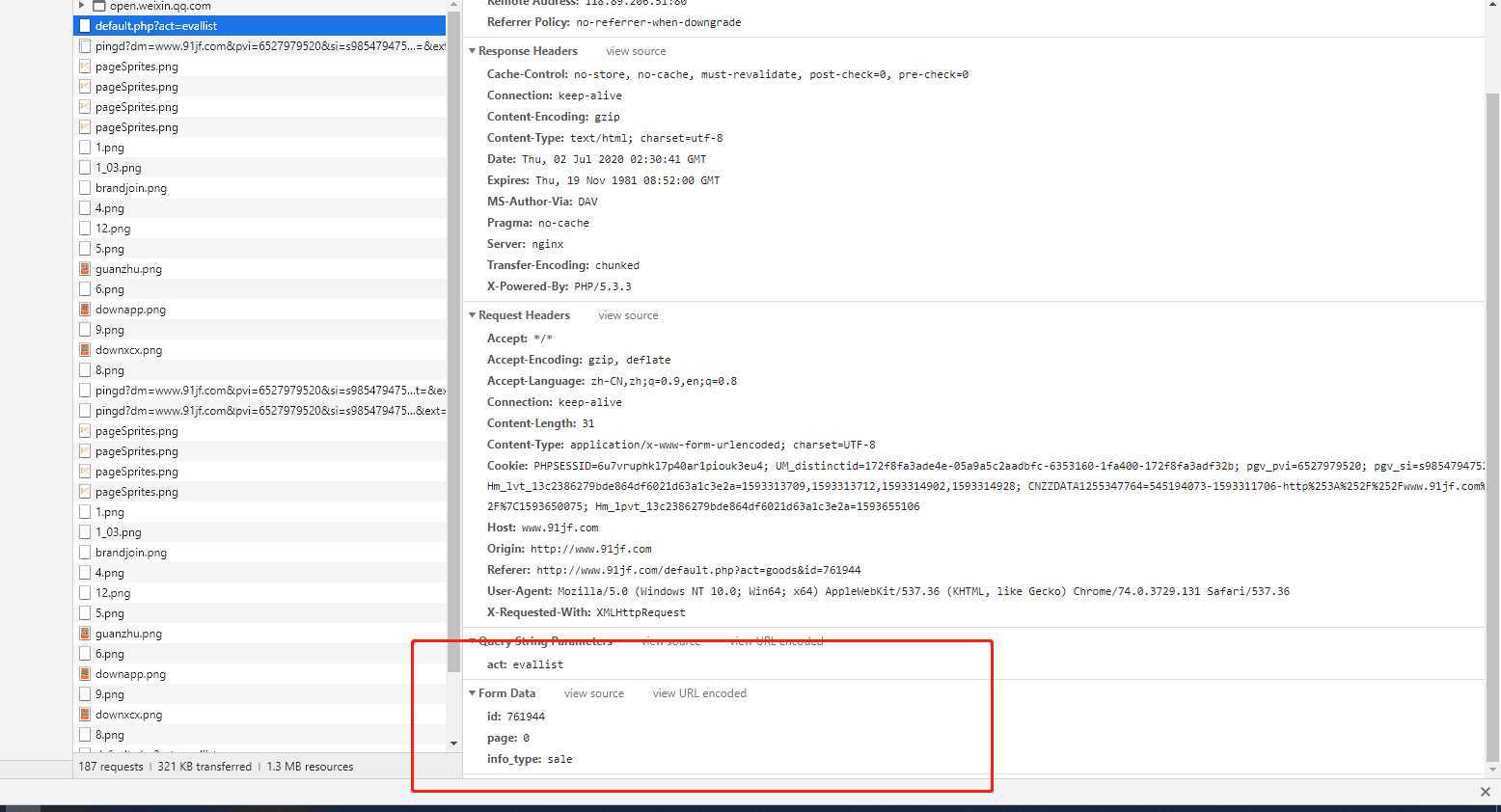The height and width of the screenshot is (812, 1501).
Task: Click the 'Accept: */*' request header
Action: (x=520, y=338)
